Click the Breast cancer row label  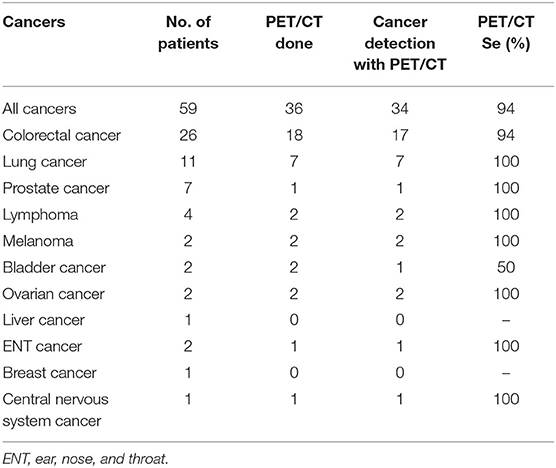point(50,373)
